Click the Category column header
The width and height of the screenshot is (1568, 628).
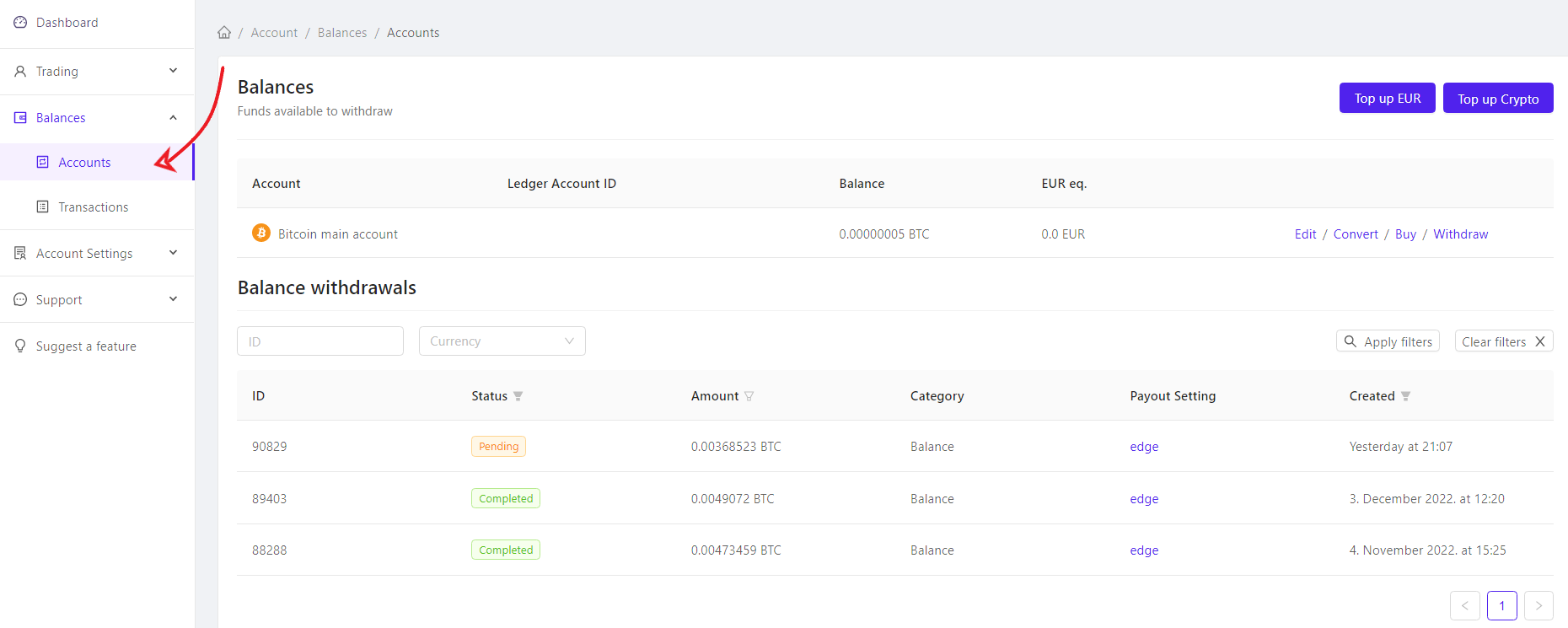tap(937, 396)
